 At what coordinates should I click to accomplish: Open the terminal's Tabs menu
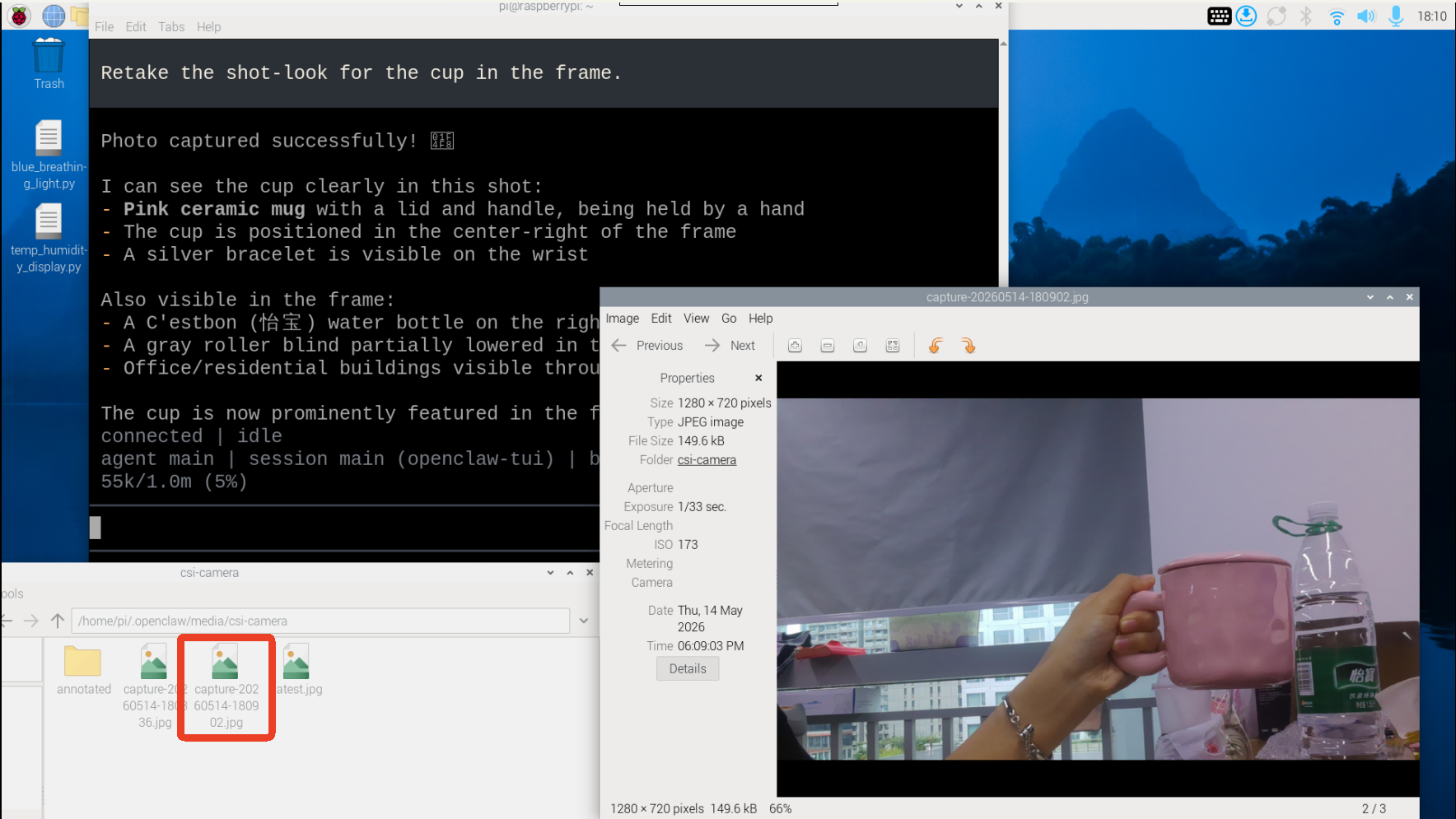tap(171, 27)
